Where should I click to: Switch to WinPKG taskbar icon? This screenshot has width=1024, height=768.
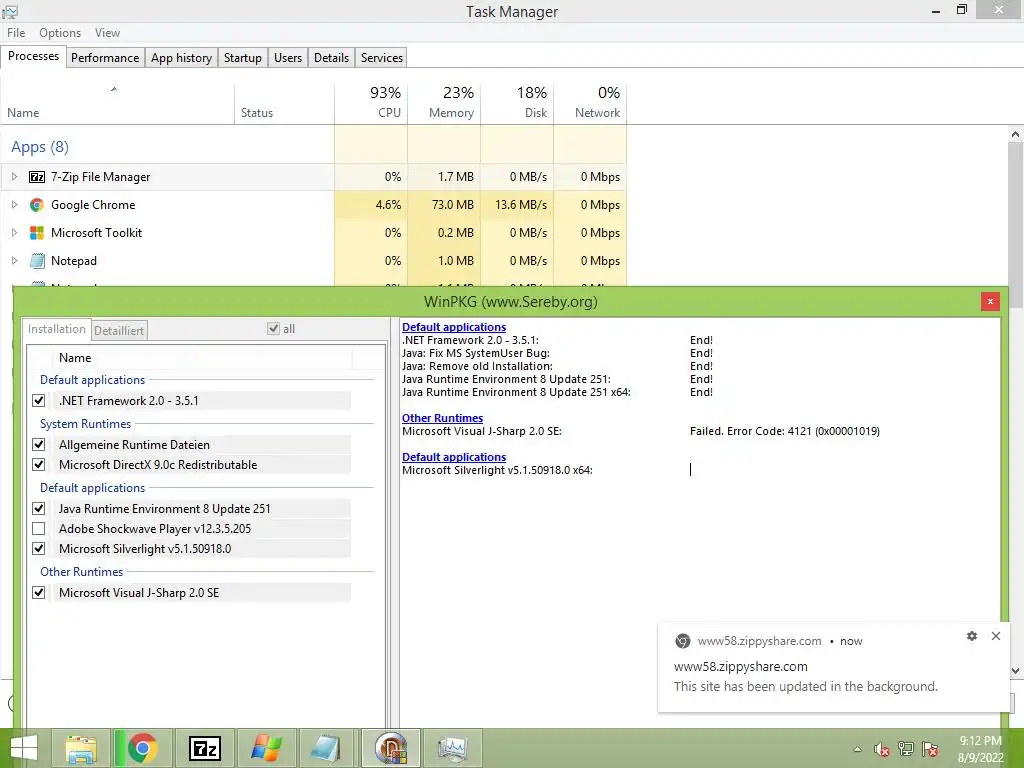[x=391, y=748]
